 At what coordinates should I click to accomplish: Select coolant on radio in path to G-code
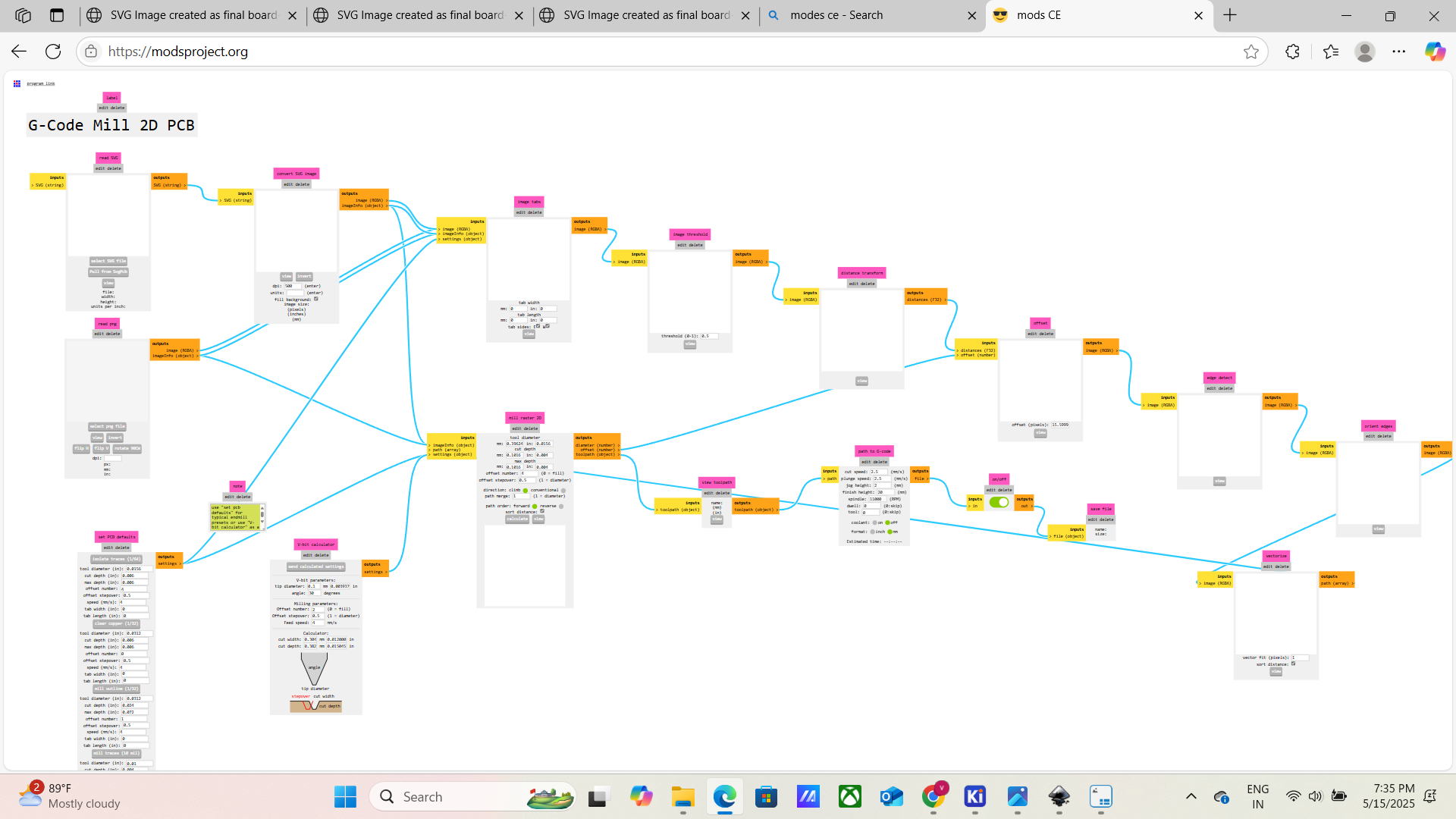[x=874, y=522]
